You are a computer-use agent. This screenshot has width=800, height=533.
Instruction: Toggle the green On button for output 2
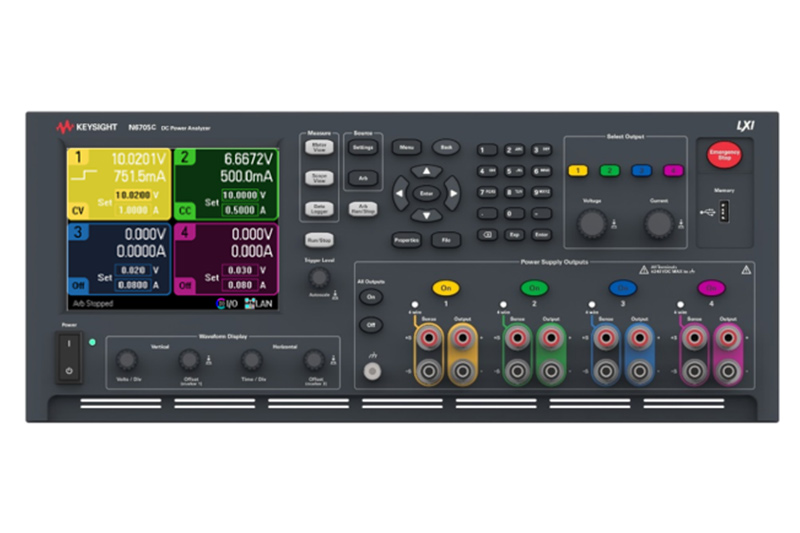coord(534,287)
